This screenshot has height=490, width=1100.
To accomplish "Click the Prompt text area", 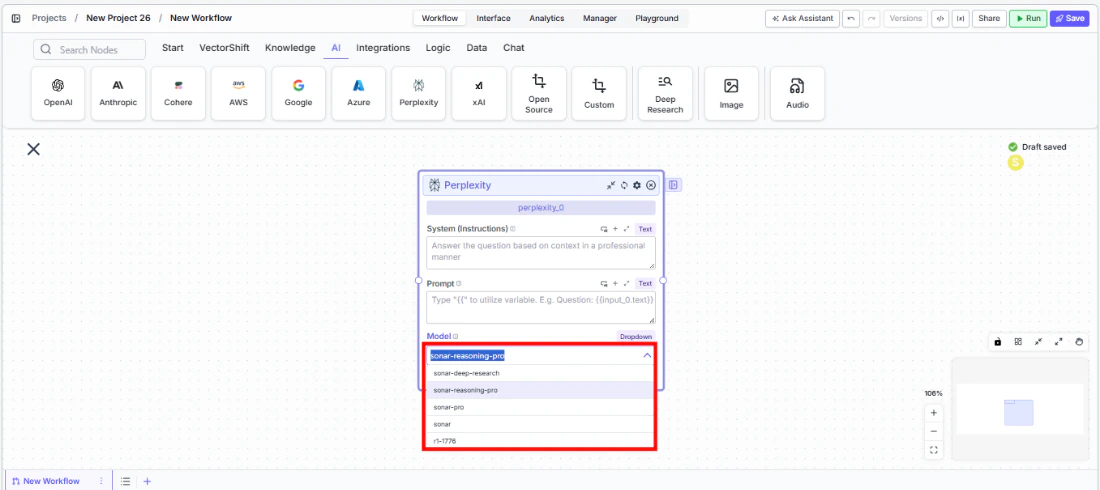I will pyautogui.click(x=541, y=307).
